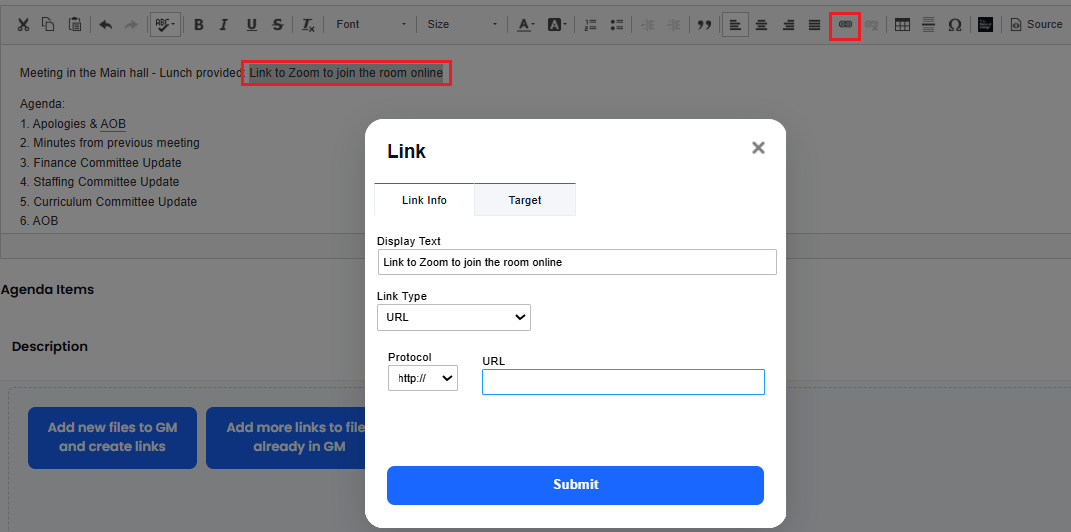This screenshot has height=532, width=1071.
Task: Switch editor to Source view
Action: (1037, 25)
